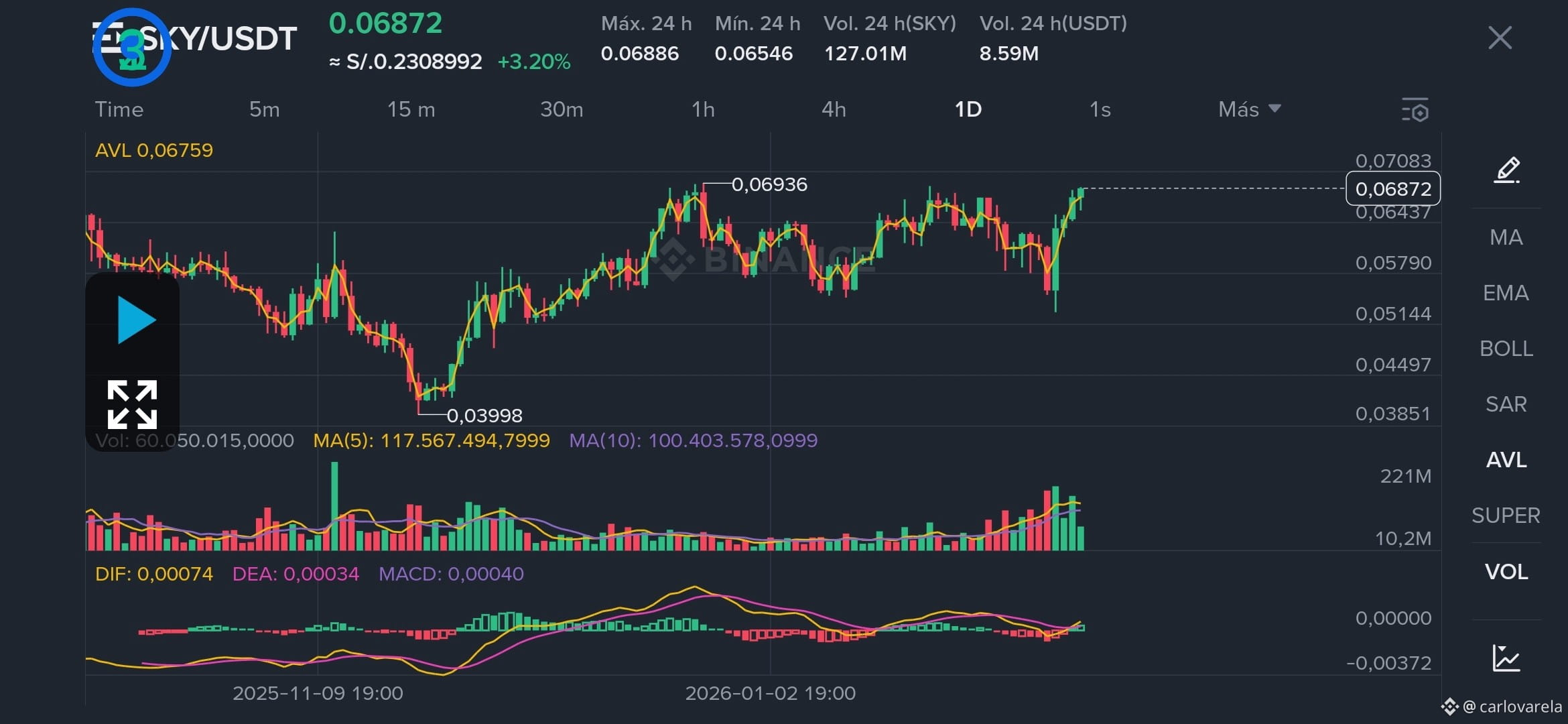Open the indicator chart icon below VOL
The image size is (1568, 724).
(1506, 658)
